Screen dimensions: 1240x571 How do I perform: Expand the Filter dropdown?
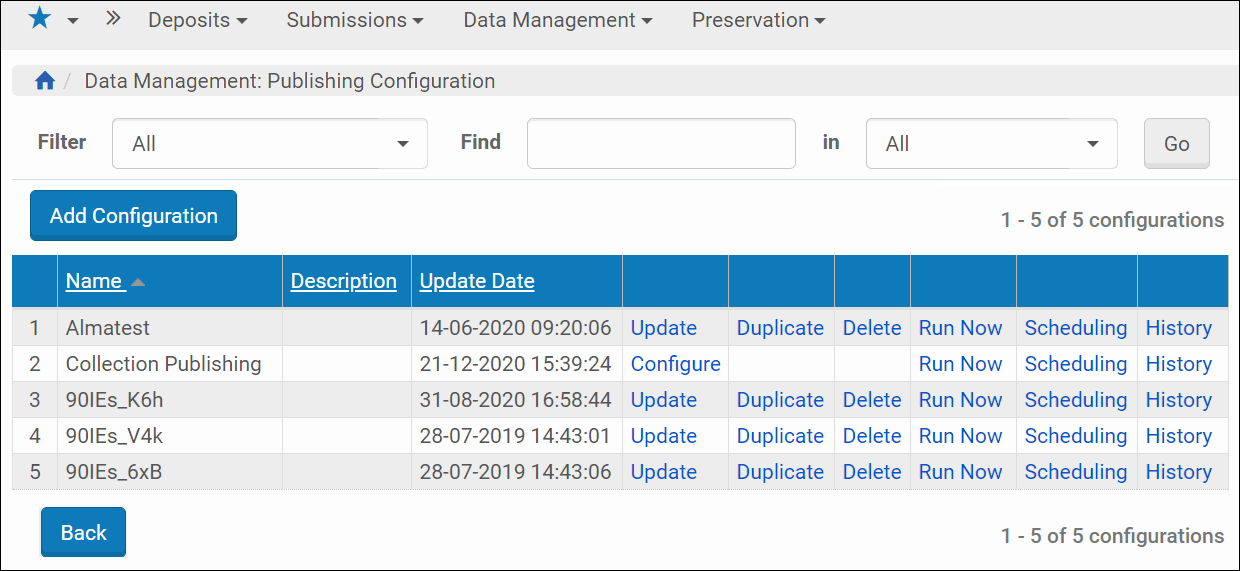coord(270,144)
